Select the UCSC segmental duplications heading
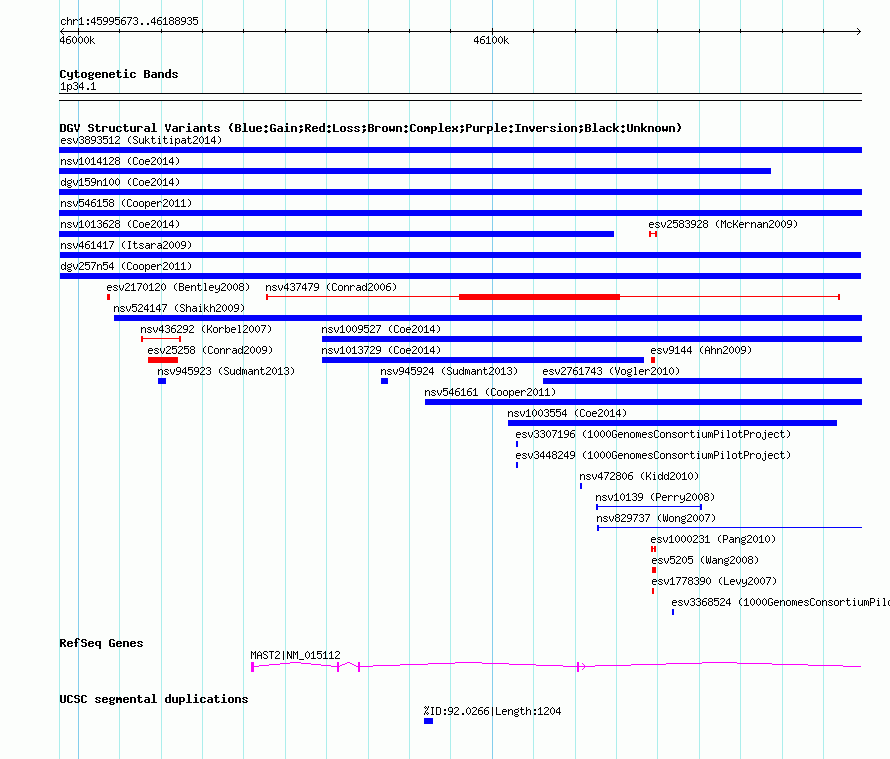The height and width of the screenshot is (759, 890). (x=154, y=699)
